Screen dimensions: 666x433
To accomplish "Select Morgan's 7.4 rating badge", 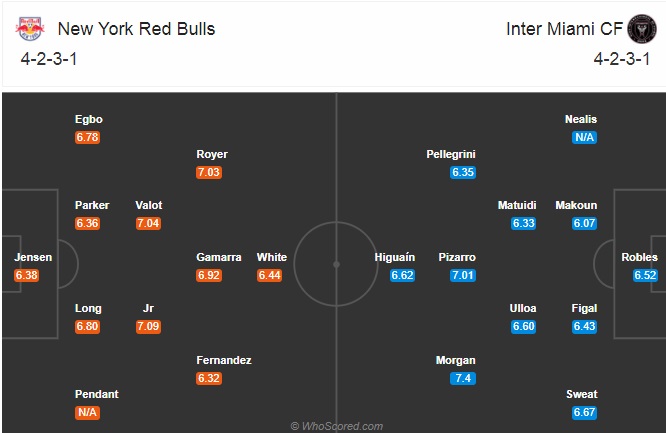I will [463, 378].
